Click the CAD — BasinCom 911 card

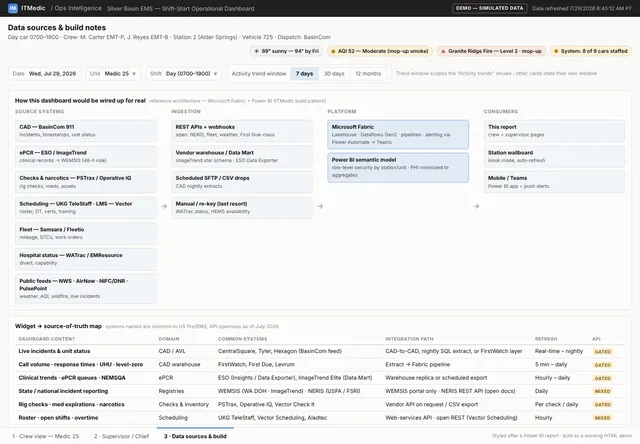pos(86,131)
